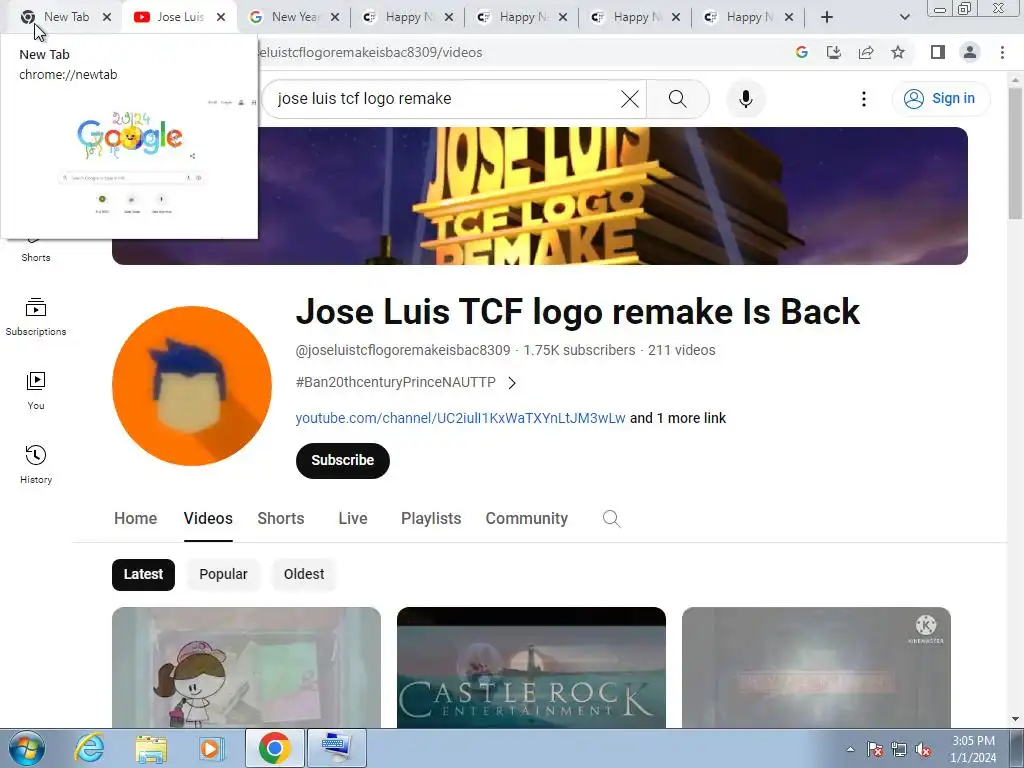Viewport: 1024px width, 768px height.
Task: Open Internet Explorer from the taskbar
Action: click(88, 748)
